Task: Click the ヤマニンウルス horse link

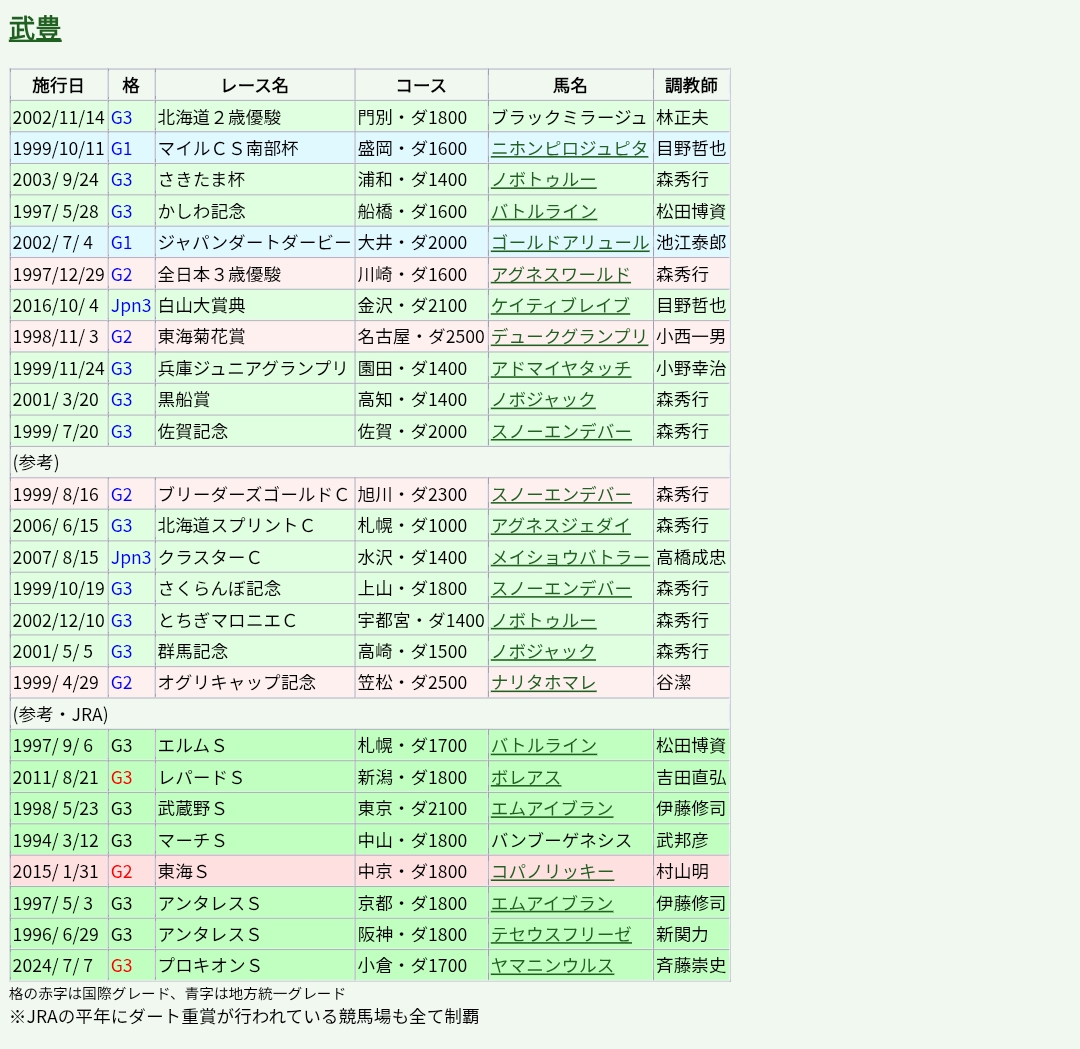Action: [552, 966]
